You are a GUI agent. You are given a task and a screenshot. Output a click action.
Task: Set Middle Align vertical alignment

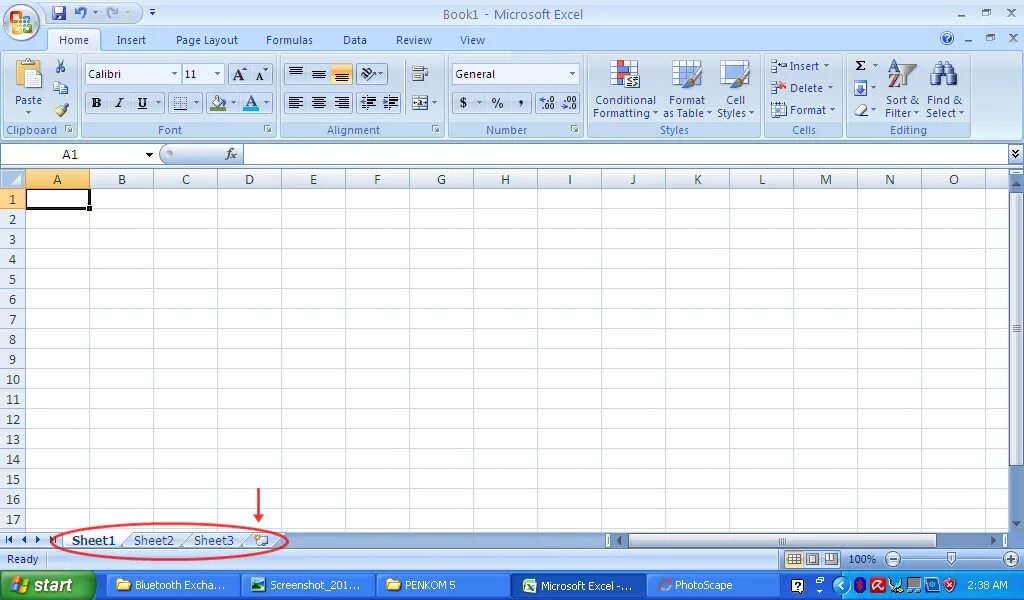tap(319, 74)
